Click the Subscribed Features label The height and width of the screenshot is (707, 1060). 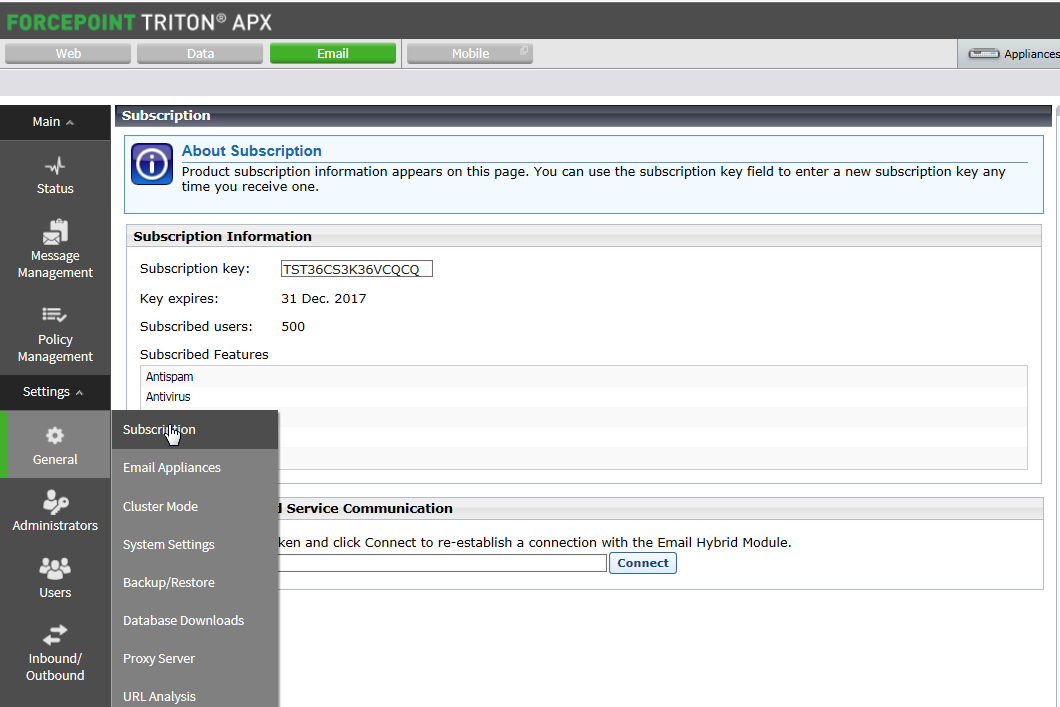pyautogui.click(x=204, y=354)
